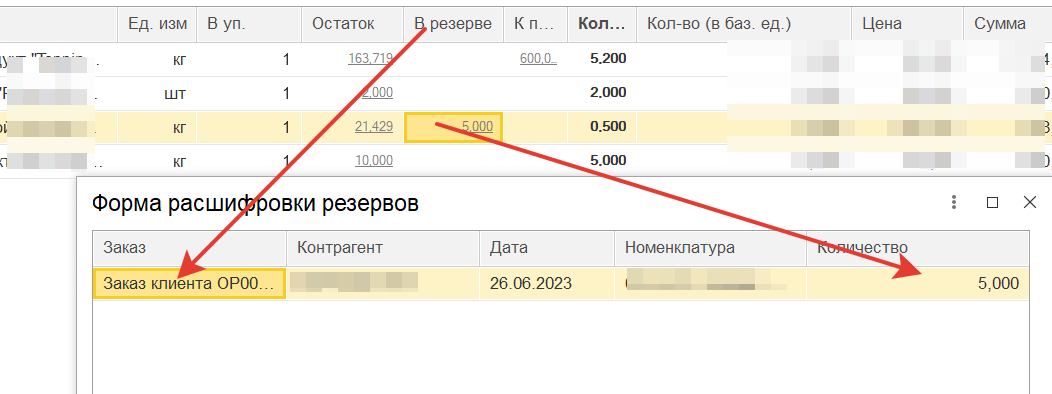Click the В уп. column header
Screen dimensions: 1052x394
point(249,24)
